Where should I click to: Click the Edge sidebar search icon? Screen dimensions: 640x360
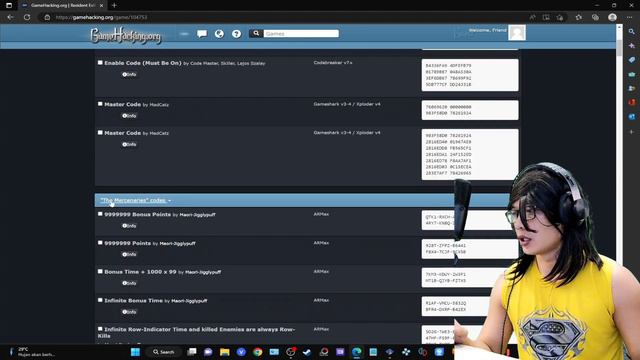[x=631, y=31]
